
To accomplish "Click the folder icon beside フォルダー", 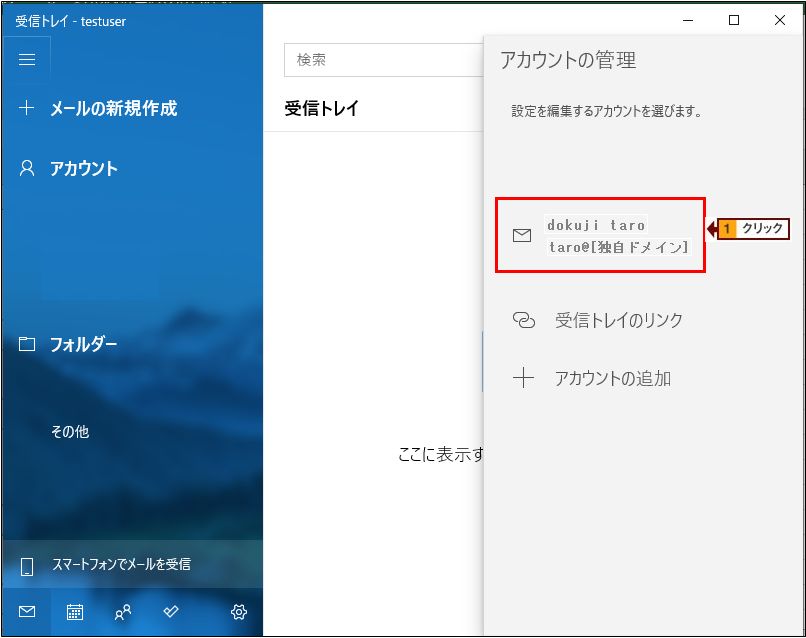I will [x=27, y=343].
